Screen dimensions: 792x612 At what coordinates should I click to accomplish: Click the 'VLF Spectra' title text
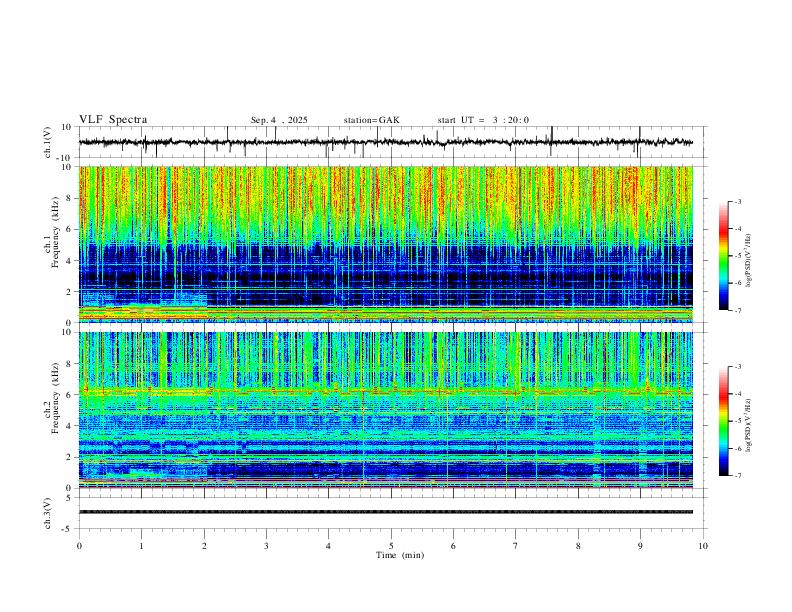click(113, 120)
